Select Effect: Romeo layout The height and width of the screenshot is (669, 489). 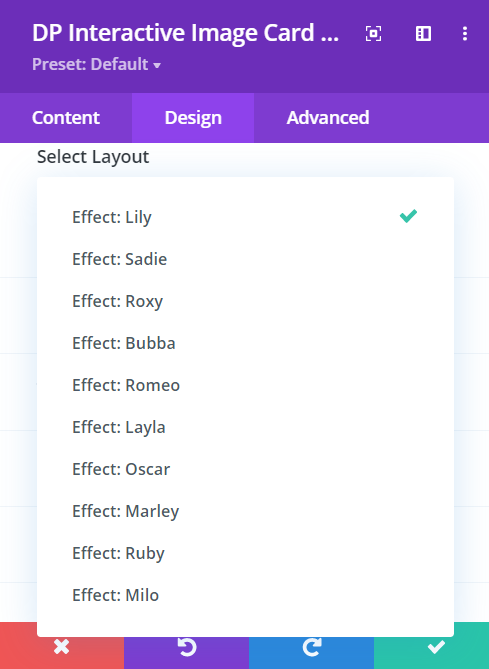click(245, 385)
